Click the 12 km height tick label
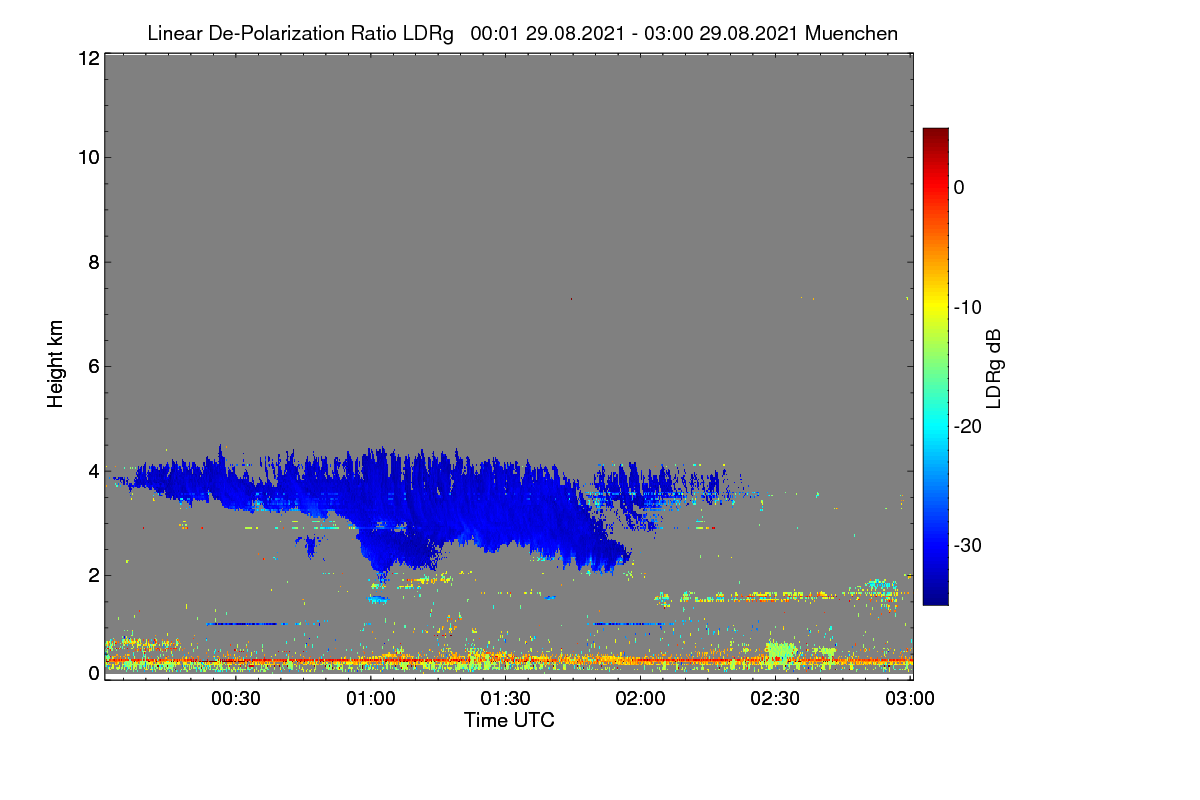Screen dimensions: 1200x800 87,58
